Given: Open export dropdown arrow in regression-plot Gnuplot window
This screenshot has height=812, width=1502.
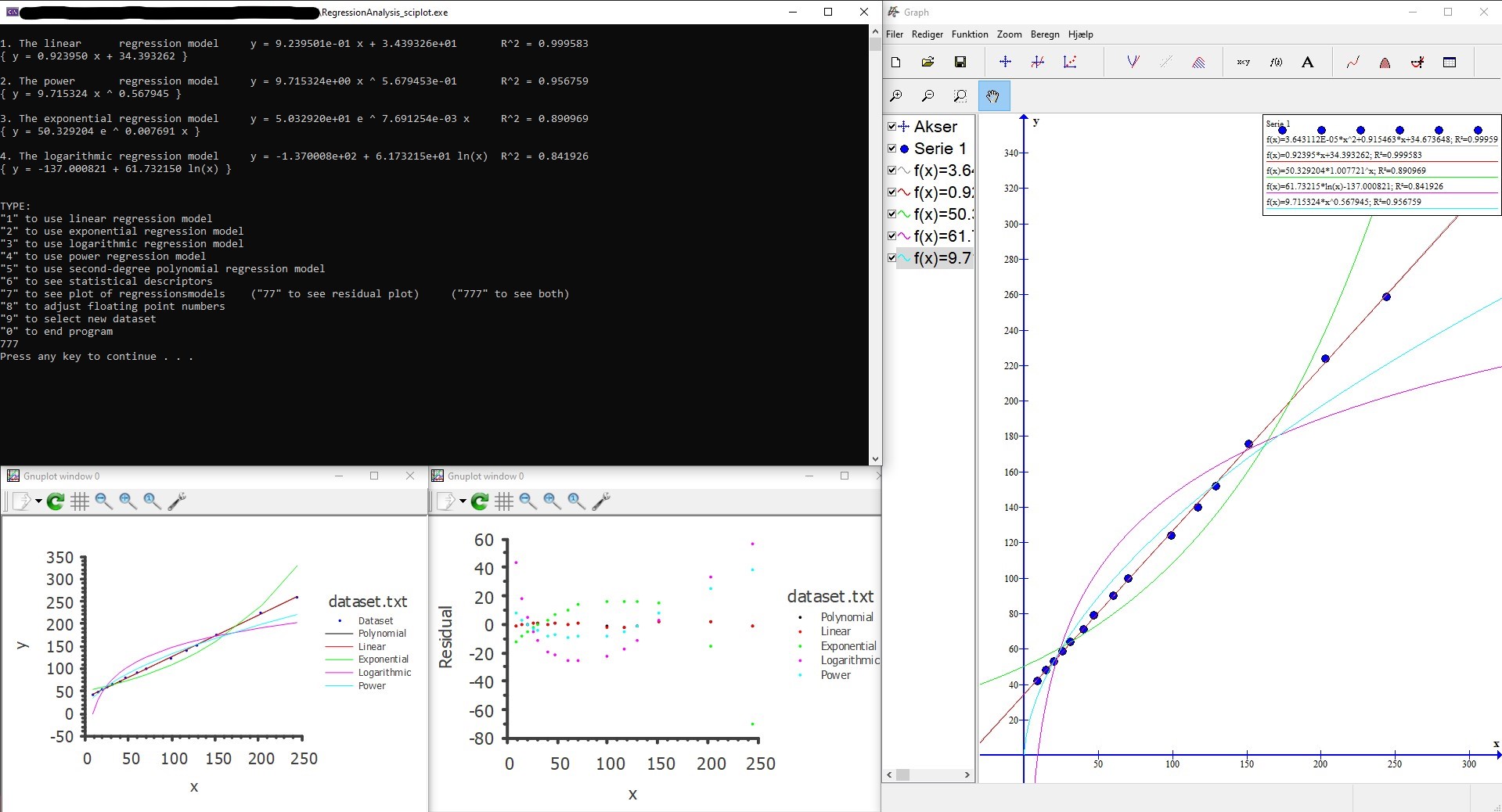Looking at the screenshot, I should 38,501.
